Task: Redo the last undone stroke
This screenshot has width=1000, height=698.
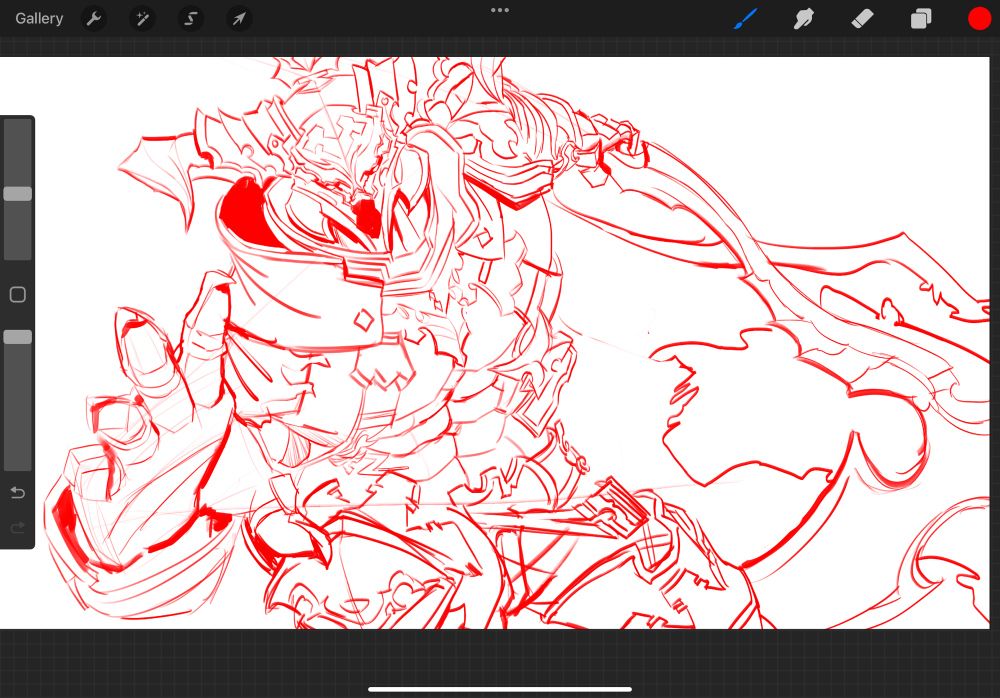Action: pyautogui.click(x=18, y=527)
